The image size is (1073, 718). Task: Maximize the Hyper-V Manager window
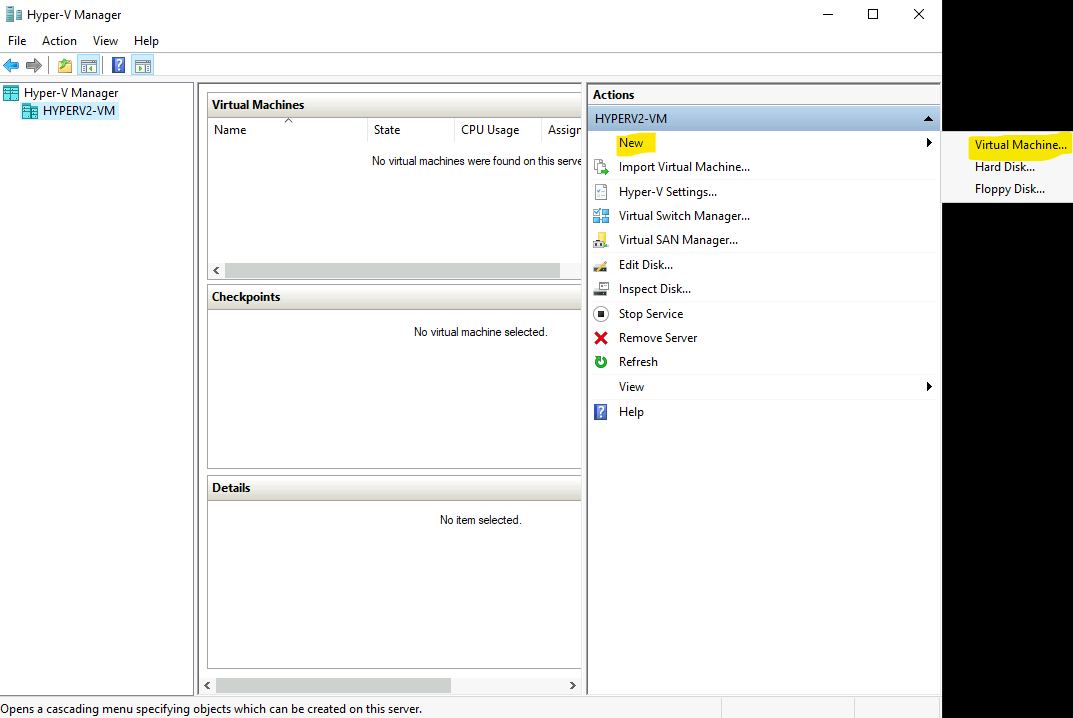[873, 14]
